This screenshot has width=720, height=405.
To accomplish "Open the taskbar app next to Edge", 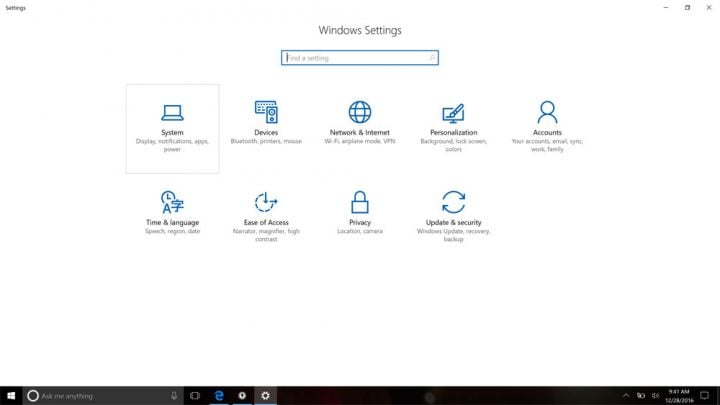I will [x=242, y=396].
